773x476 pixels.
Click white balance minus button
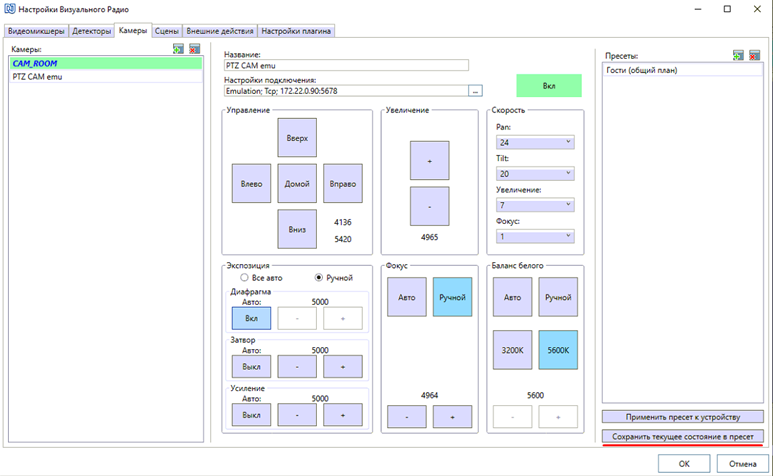(513, 417)
